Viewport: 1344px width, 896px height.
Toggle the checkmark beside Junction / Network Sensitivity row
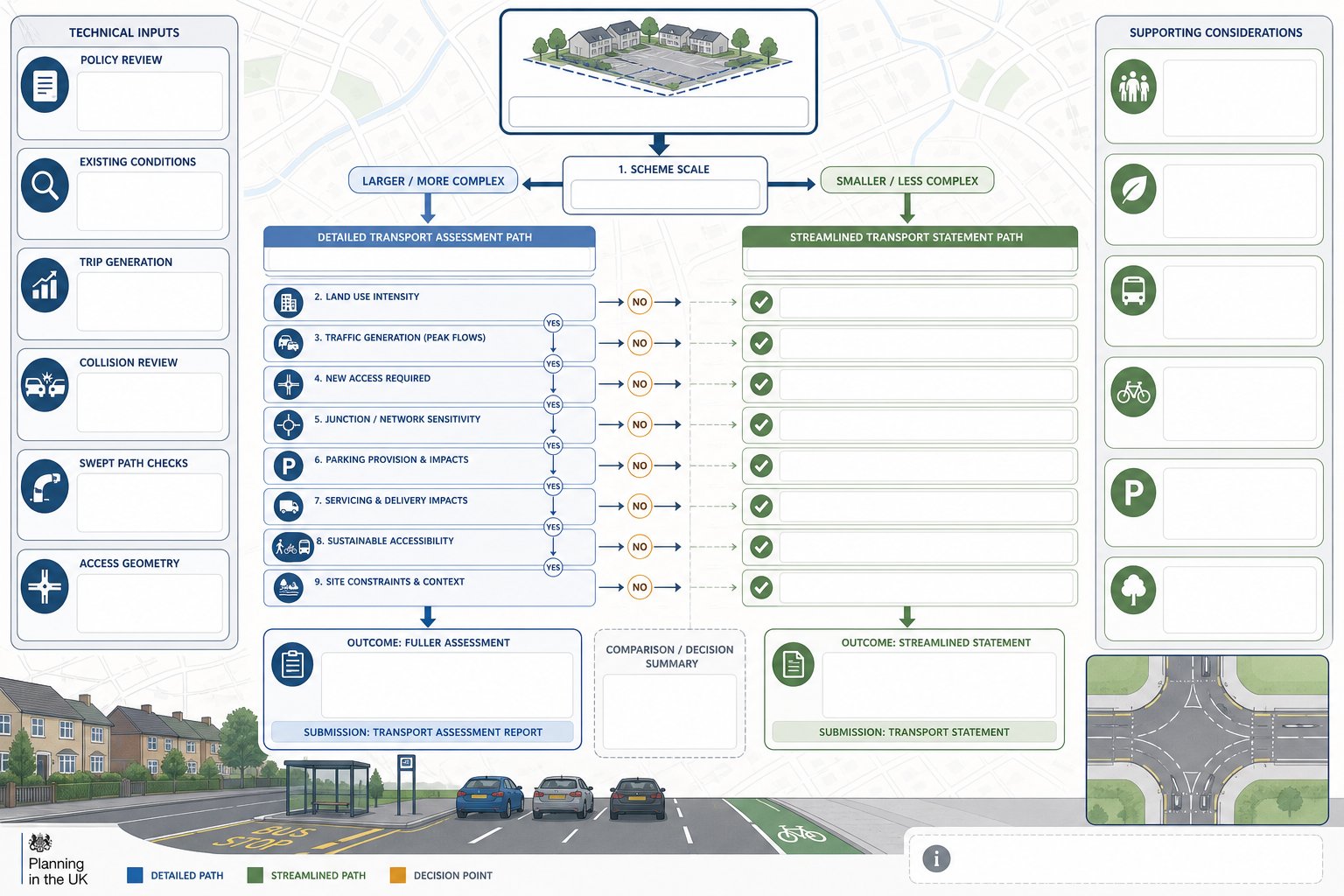(761, 425)
